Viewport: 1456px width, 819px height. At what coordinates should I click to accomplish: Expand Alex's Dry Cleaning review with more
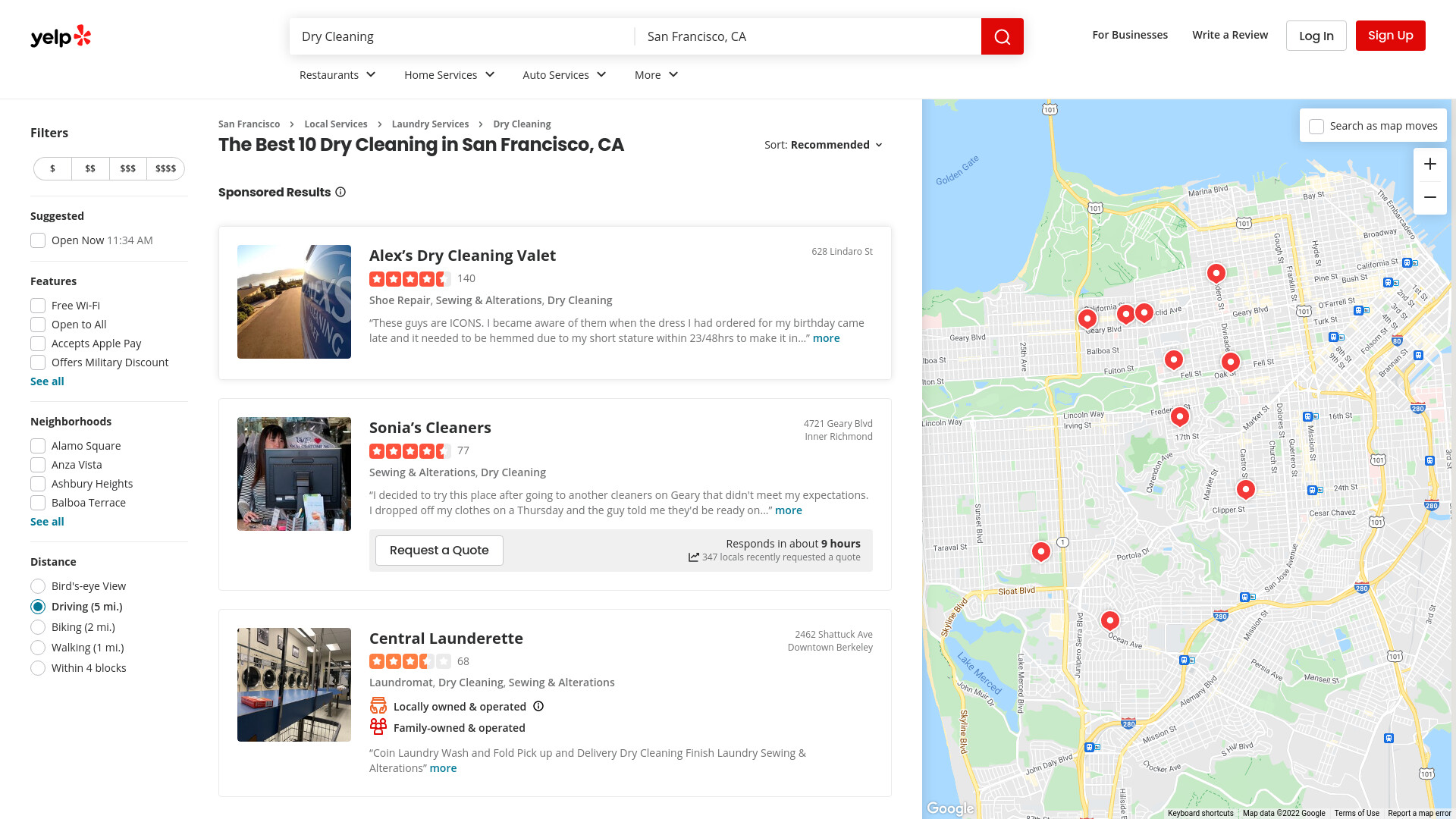click(826, 338)
